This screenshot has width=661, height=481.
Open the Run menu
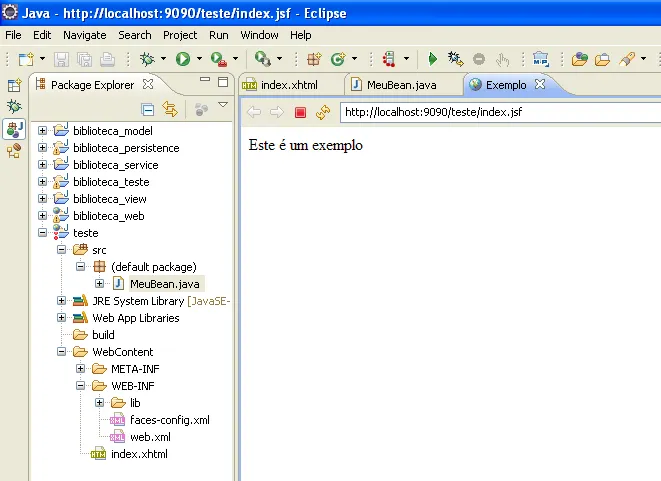[x=219, y=35]
